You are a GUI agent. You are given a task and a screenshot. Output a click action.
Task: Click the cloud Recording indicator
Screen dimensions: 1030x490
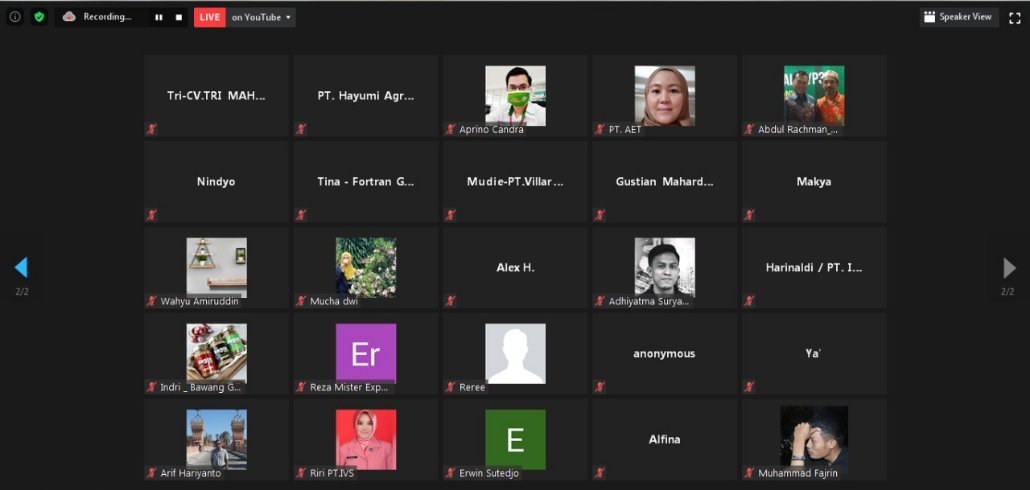pos(98,17)
